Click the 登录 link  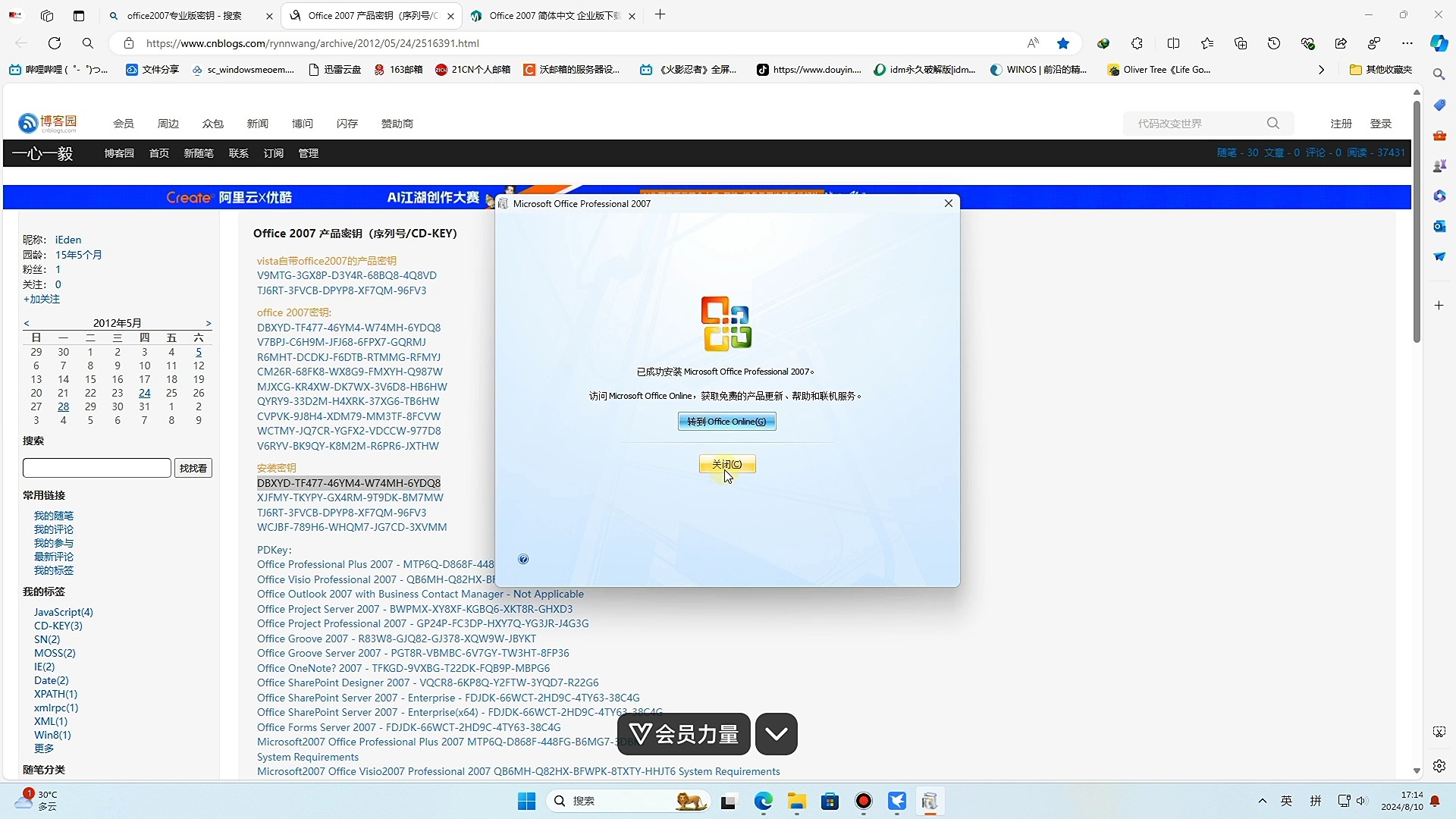tap(1380, 124)
